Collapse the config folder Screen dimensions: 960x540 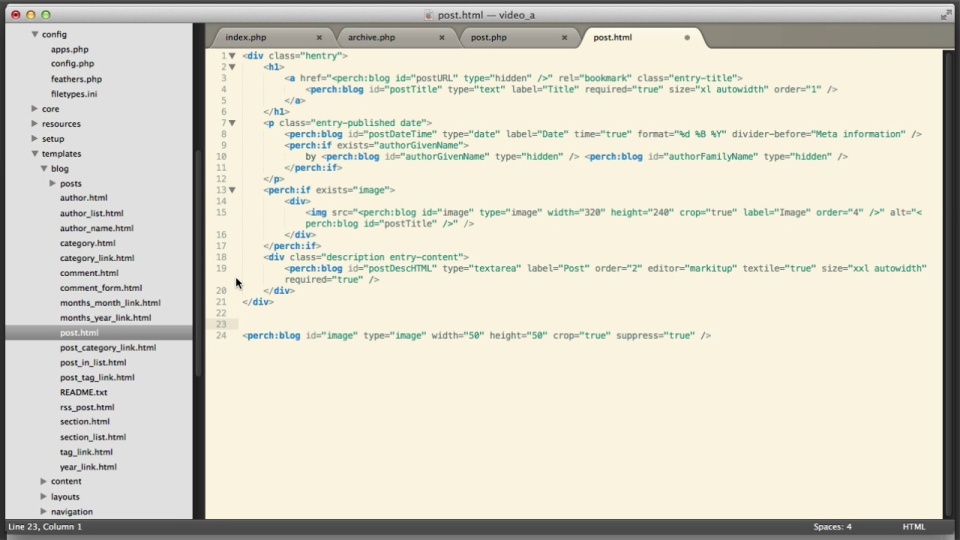(35, 34)
